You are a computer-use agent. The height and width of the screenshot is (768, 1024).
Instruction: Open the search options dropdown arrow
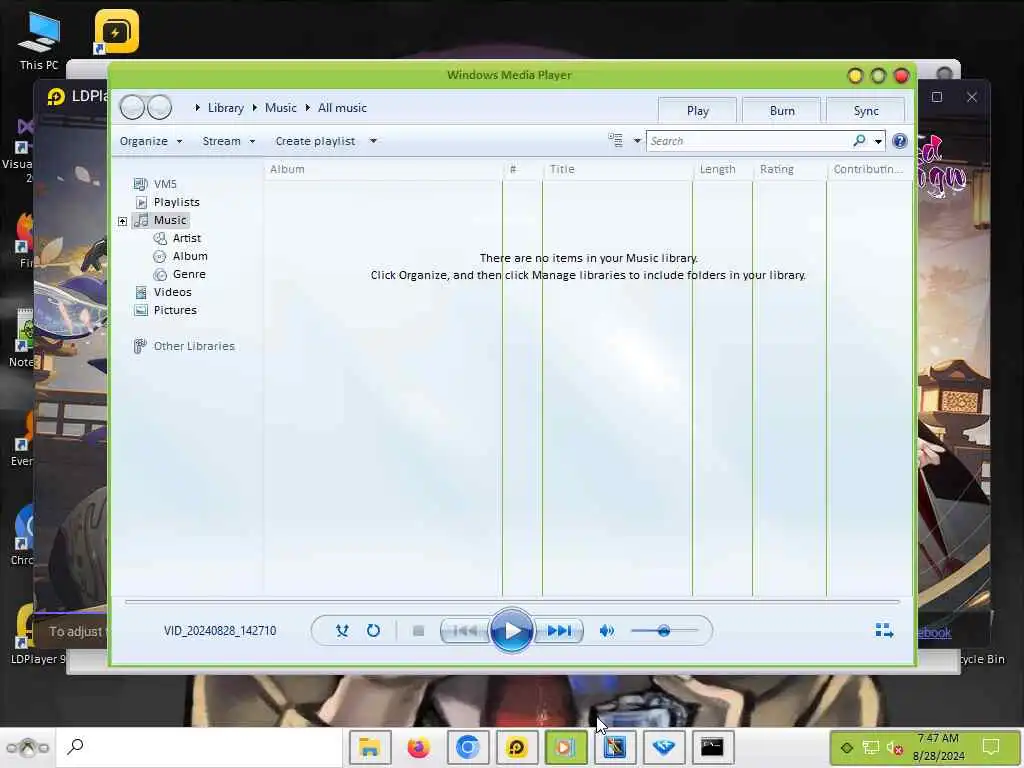[x=878, y=141]
